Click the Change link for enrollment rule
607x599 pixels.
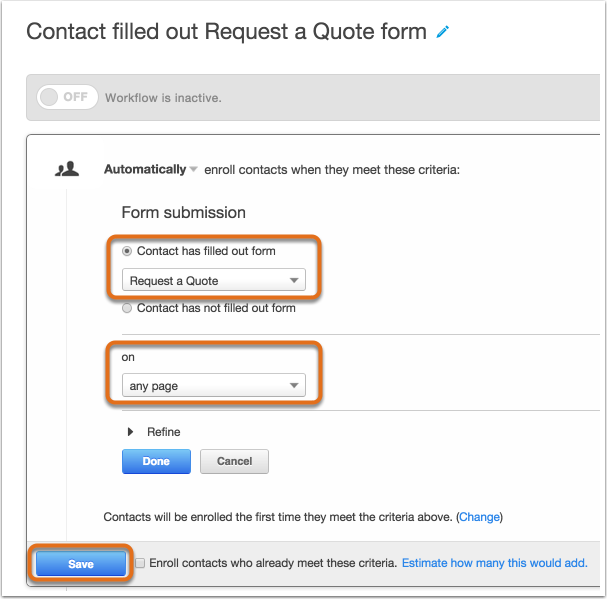(479, 517)
